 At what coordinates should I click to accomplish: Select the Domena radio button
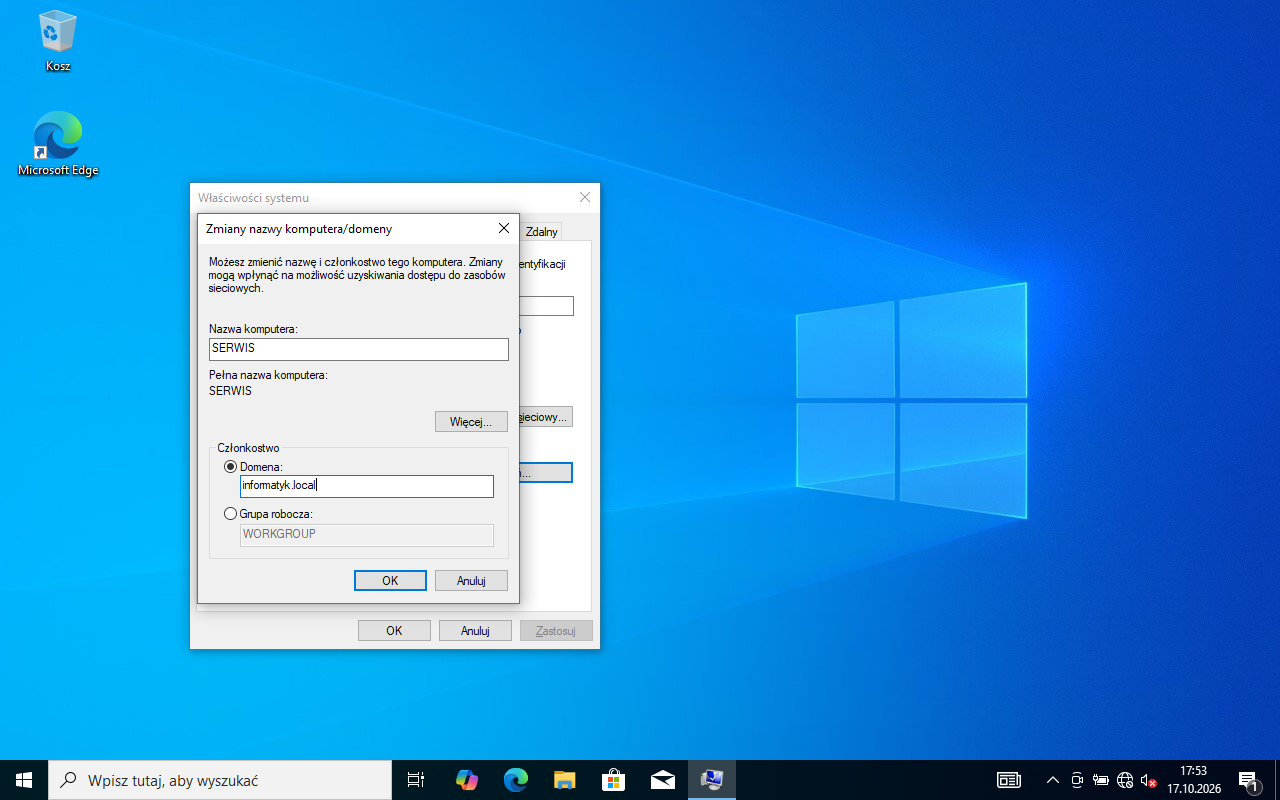point(231,467)
